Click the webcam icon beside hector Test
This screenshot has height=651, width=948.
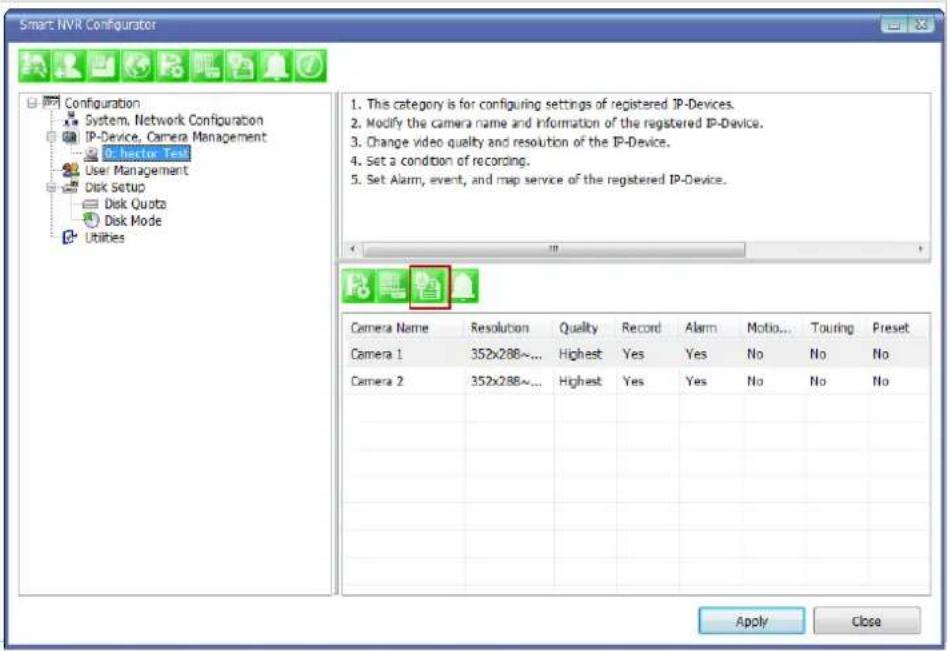[91, 154]
